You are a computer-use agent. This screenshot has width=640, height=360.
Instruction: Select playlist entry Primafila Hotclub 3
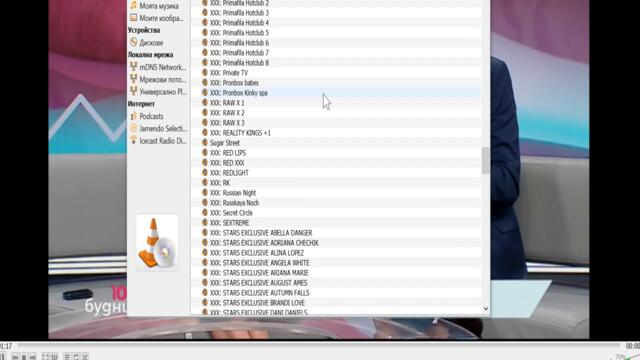[x=336, y=13]
